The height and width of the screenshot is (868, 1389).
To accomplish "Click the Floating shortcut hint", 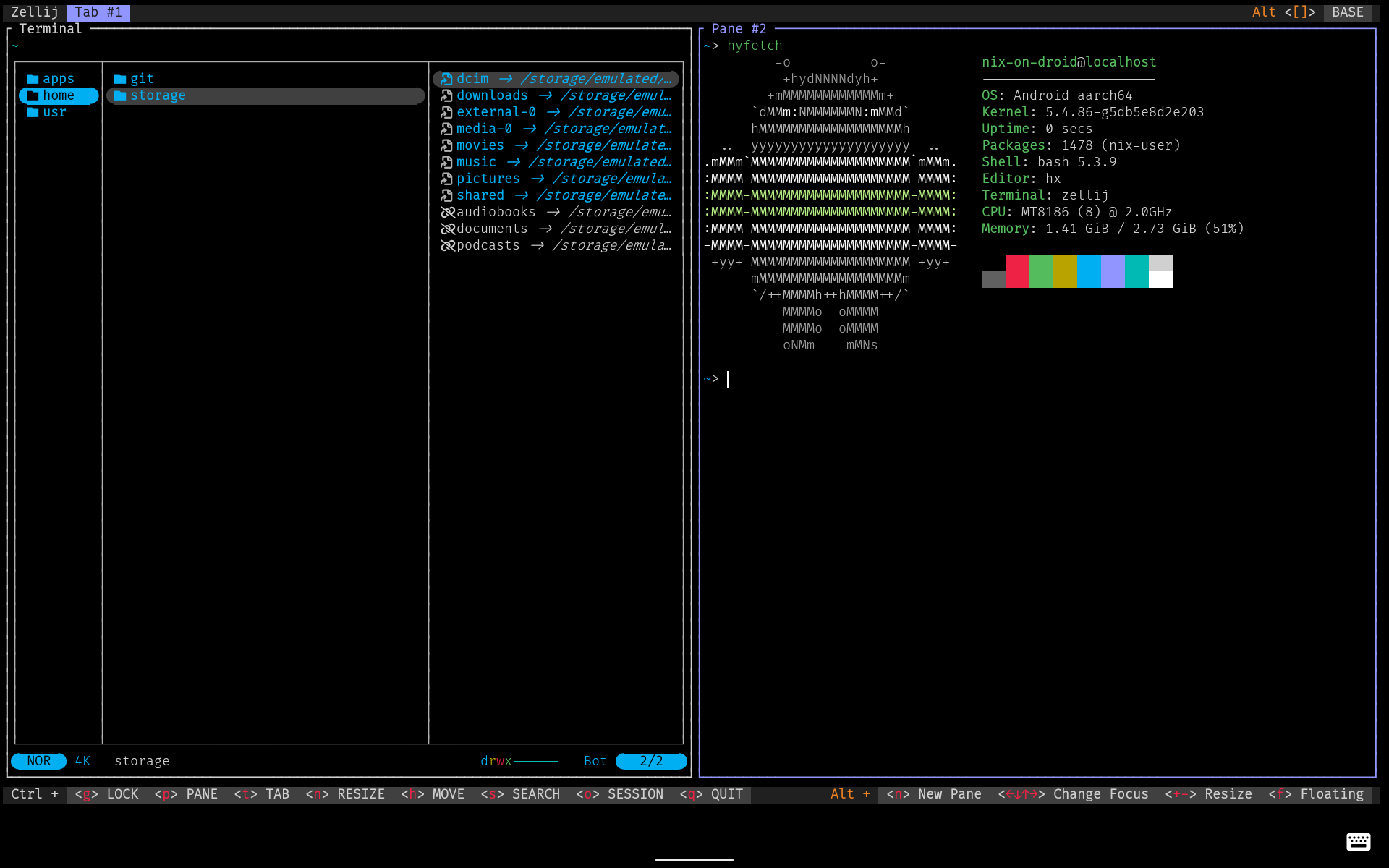I will click(x=1316, y=794).
